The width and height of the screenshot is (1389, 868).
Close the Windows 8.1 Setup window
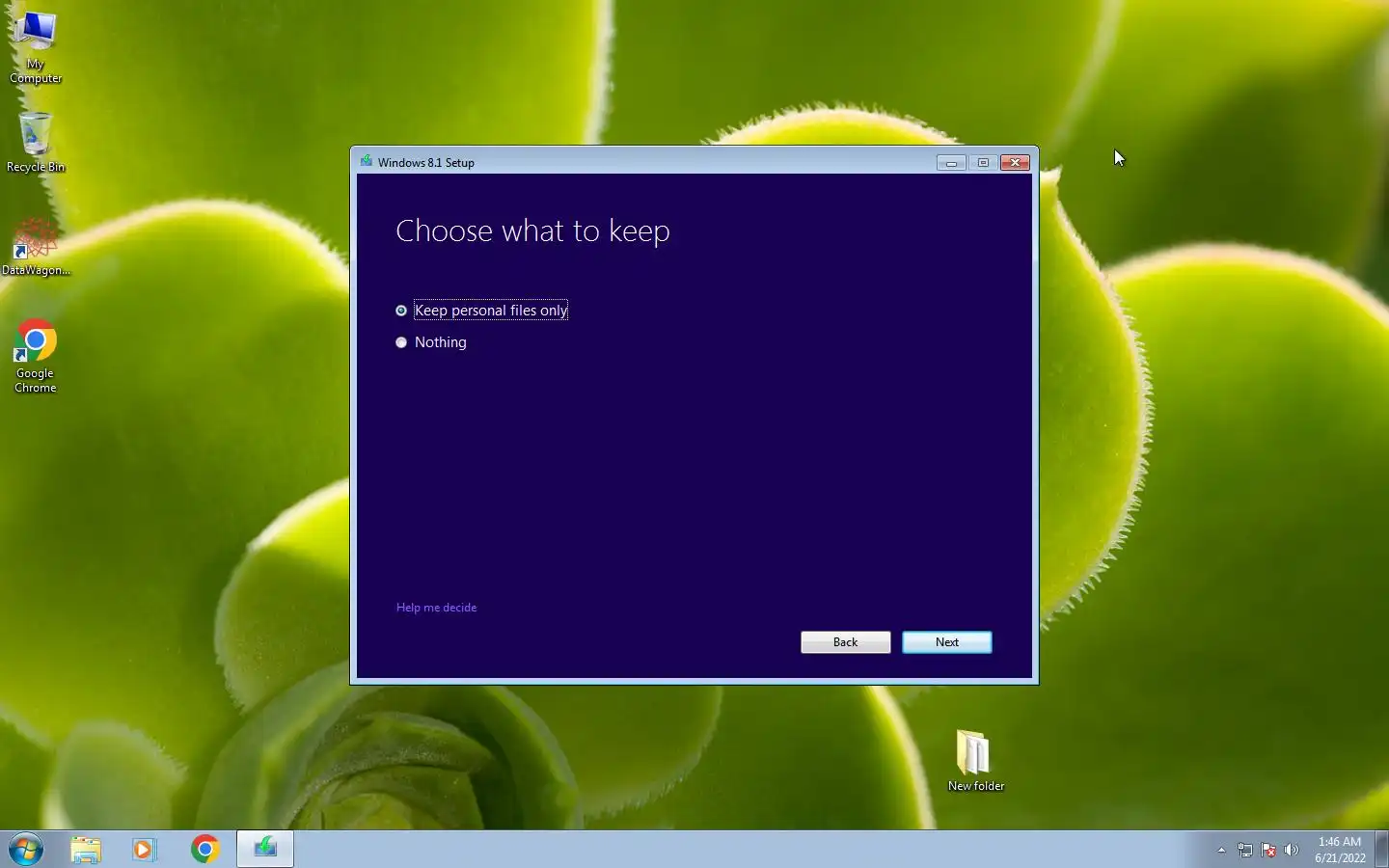[1016, 163]
